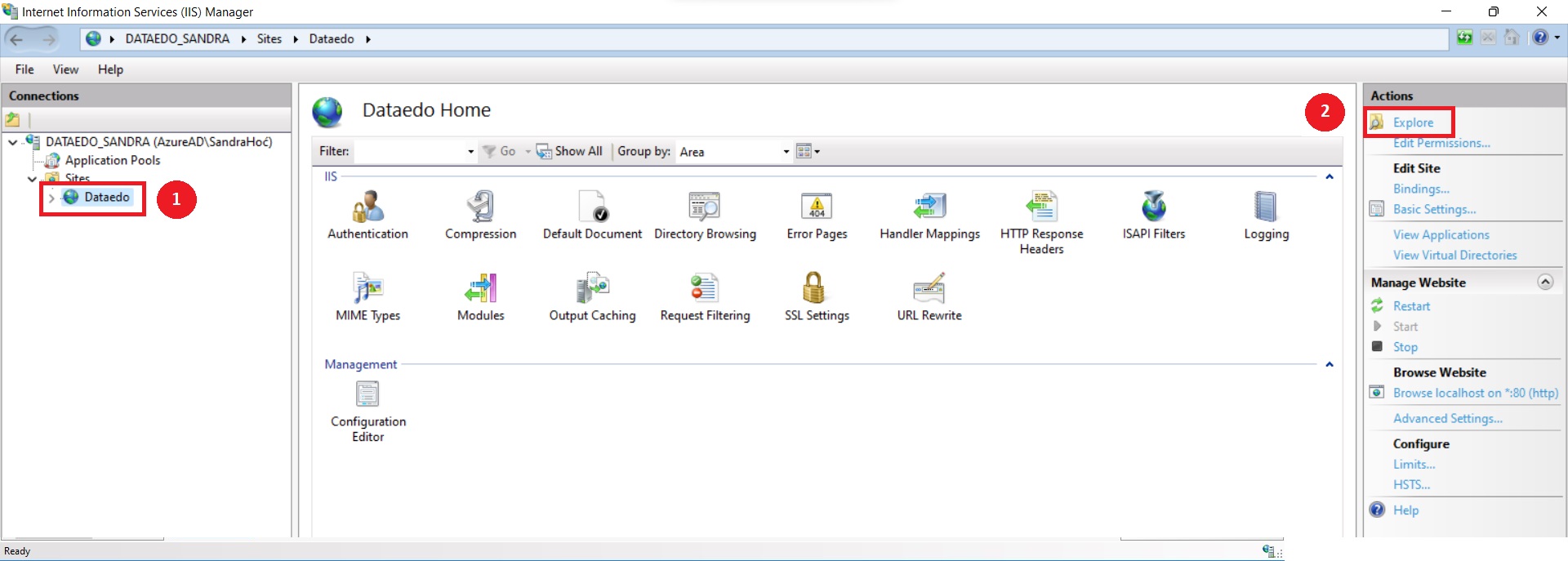Viewport: 1568px width, 561px height.
Task: Open the Limits configure link
Action: [x=1414, y=464]
